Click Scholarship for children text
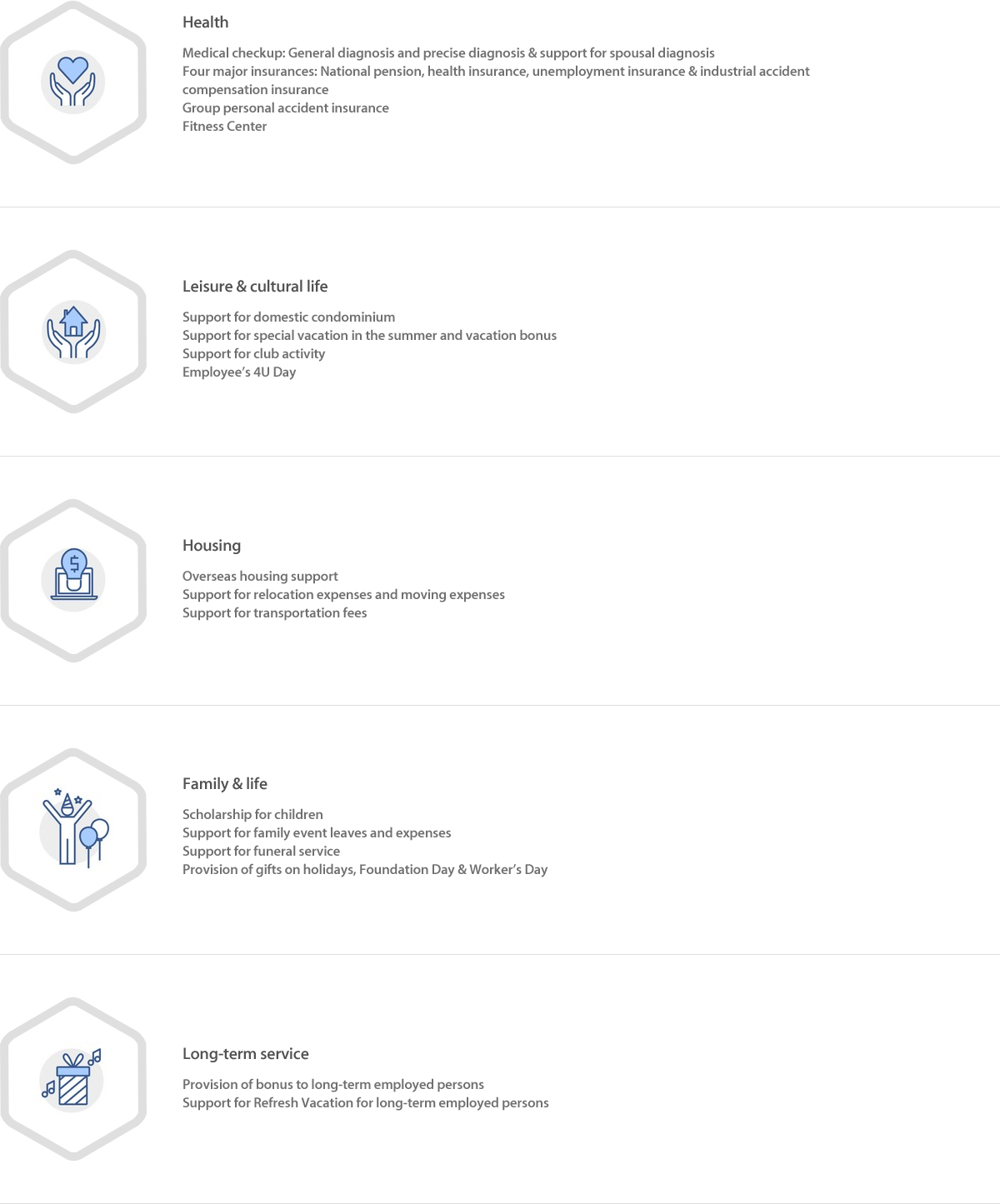This screenshot has width=1000, height=1204. click(x=252, y=815)
